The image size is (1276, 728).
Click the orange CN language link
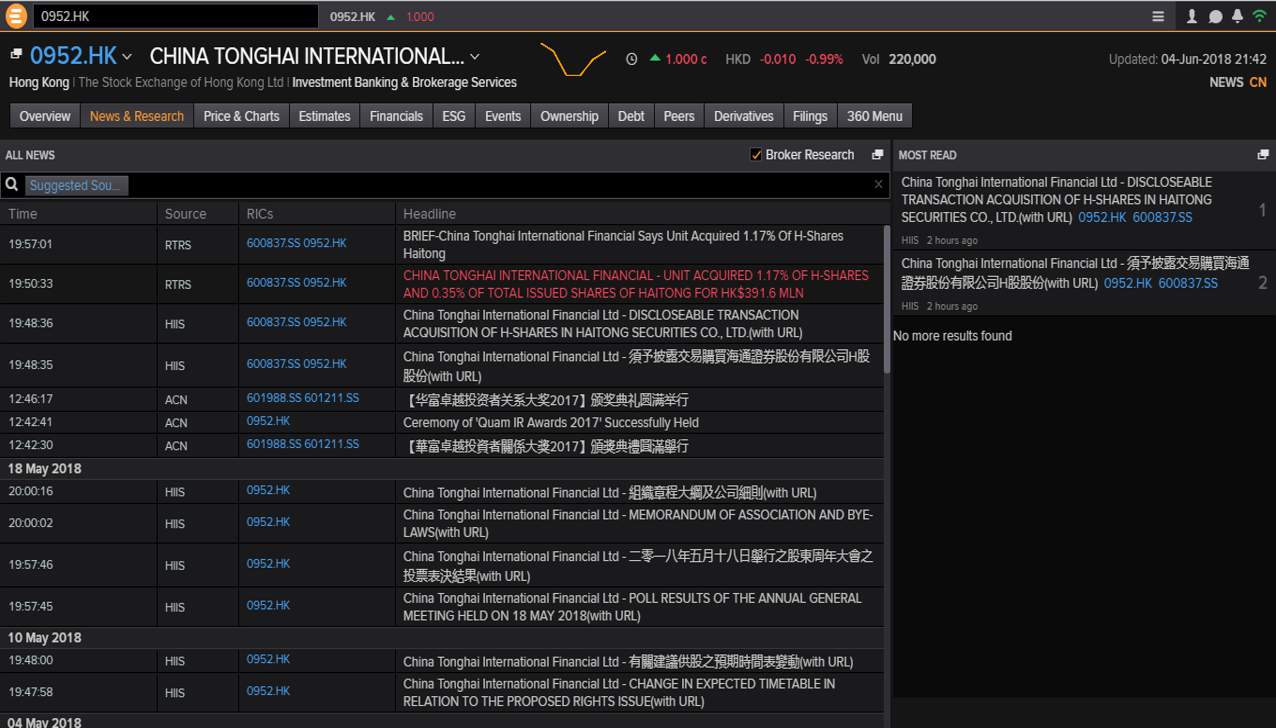(x=1258, y=82)
